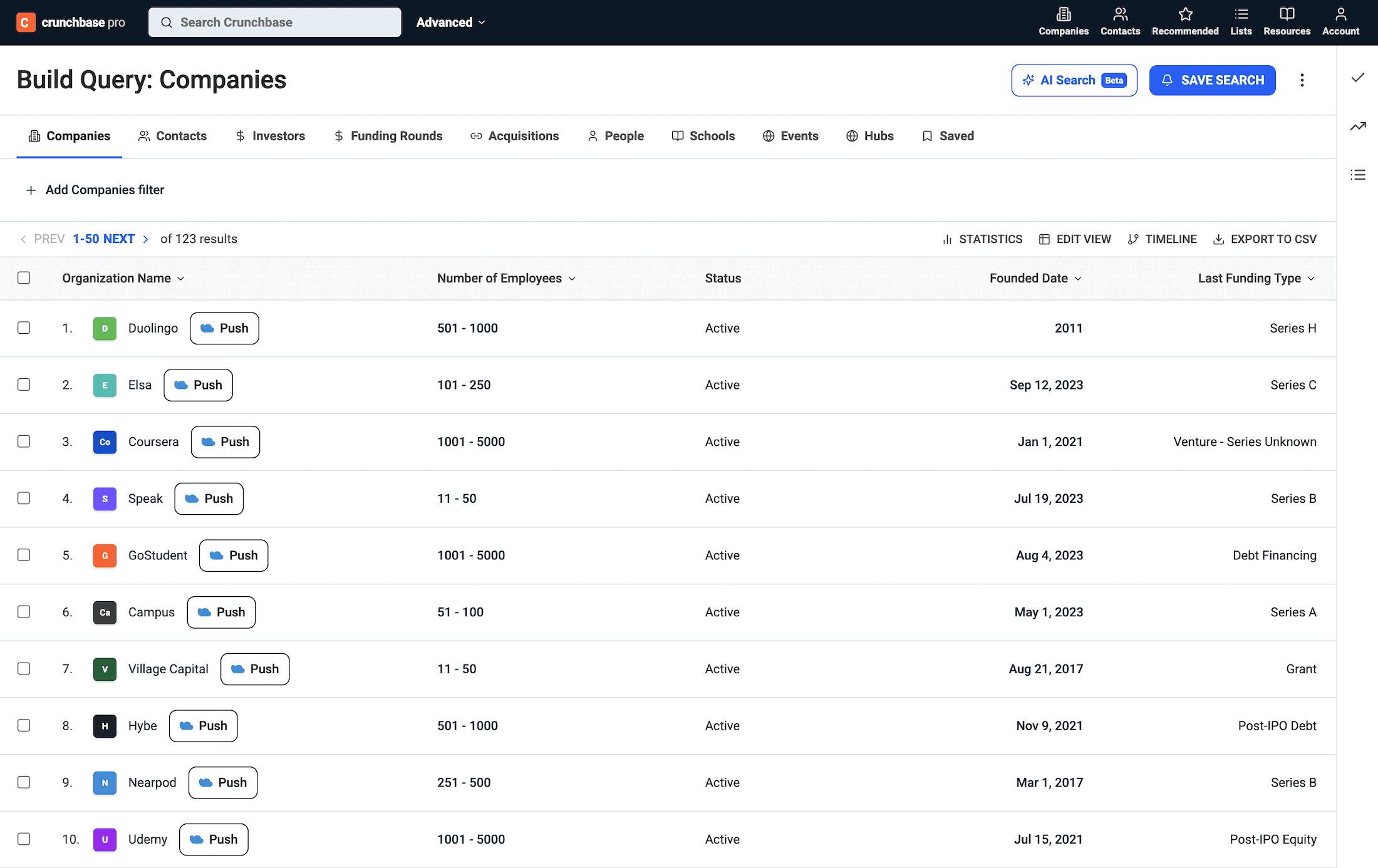Push Elsa to CRM
Screen dimensions: 1378x868
(x=198, y=385)
